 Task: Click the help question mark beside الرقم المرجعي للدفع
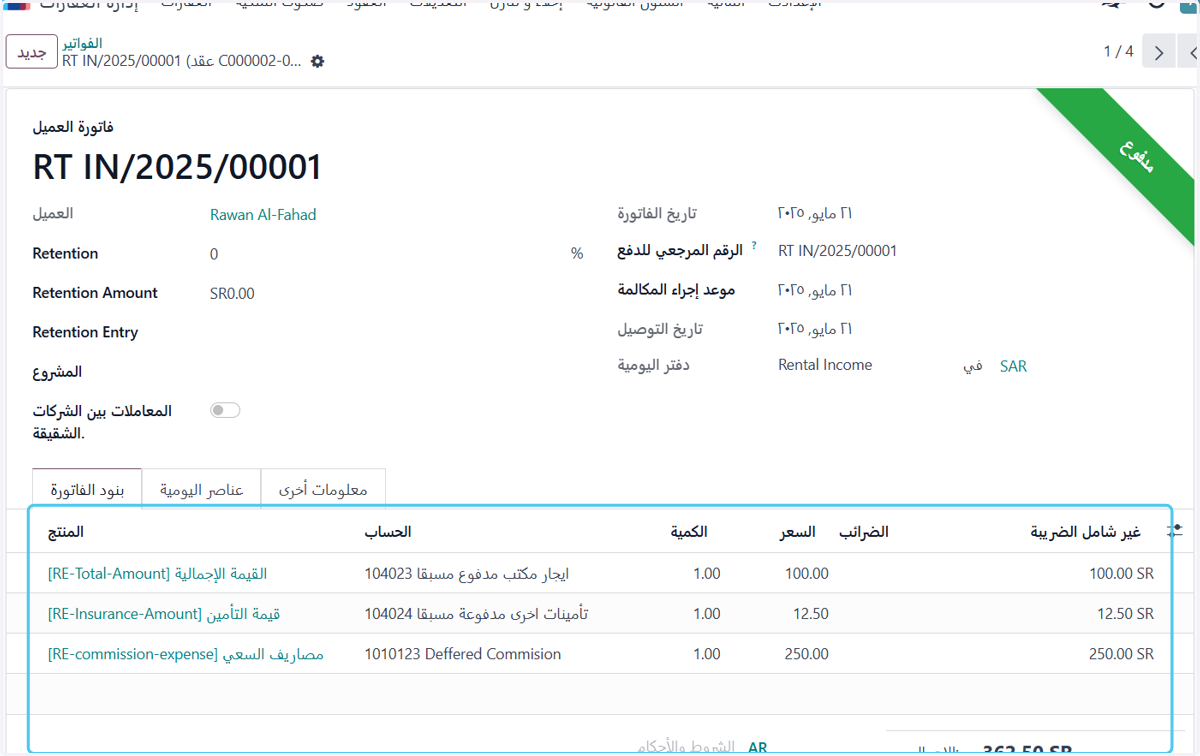coord(754,246)
